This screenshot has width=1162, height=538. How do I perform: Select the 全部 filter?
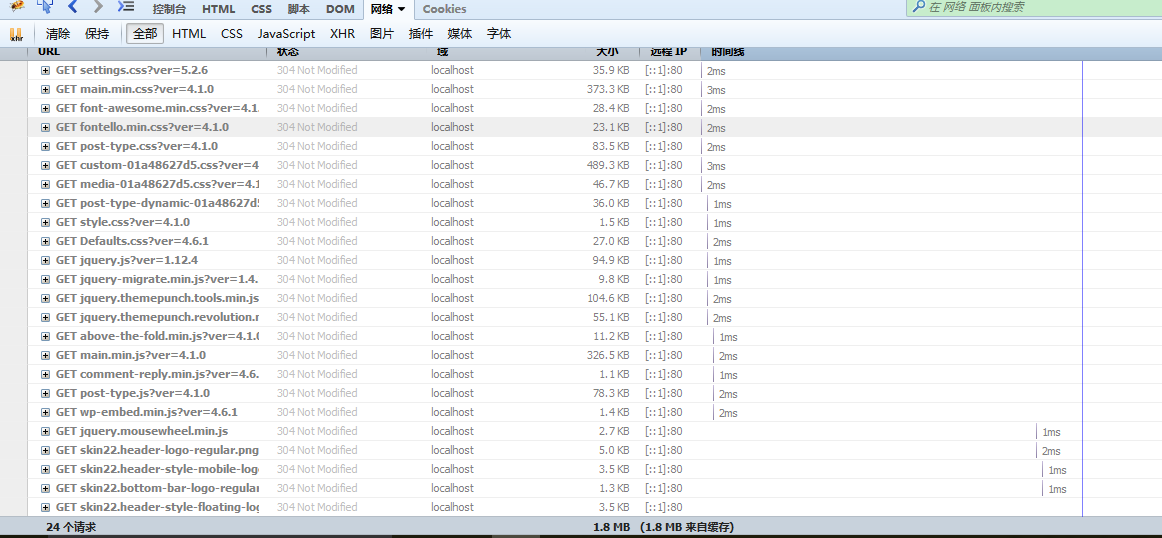pos(145,34)
